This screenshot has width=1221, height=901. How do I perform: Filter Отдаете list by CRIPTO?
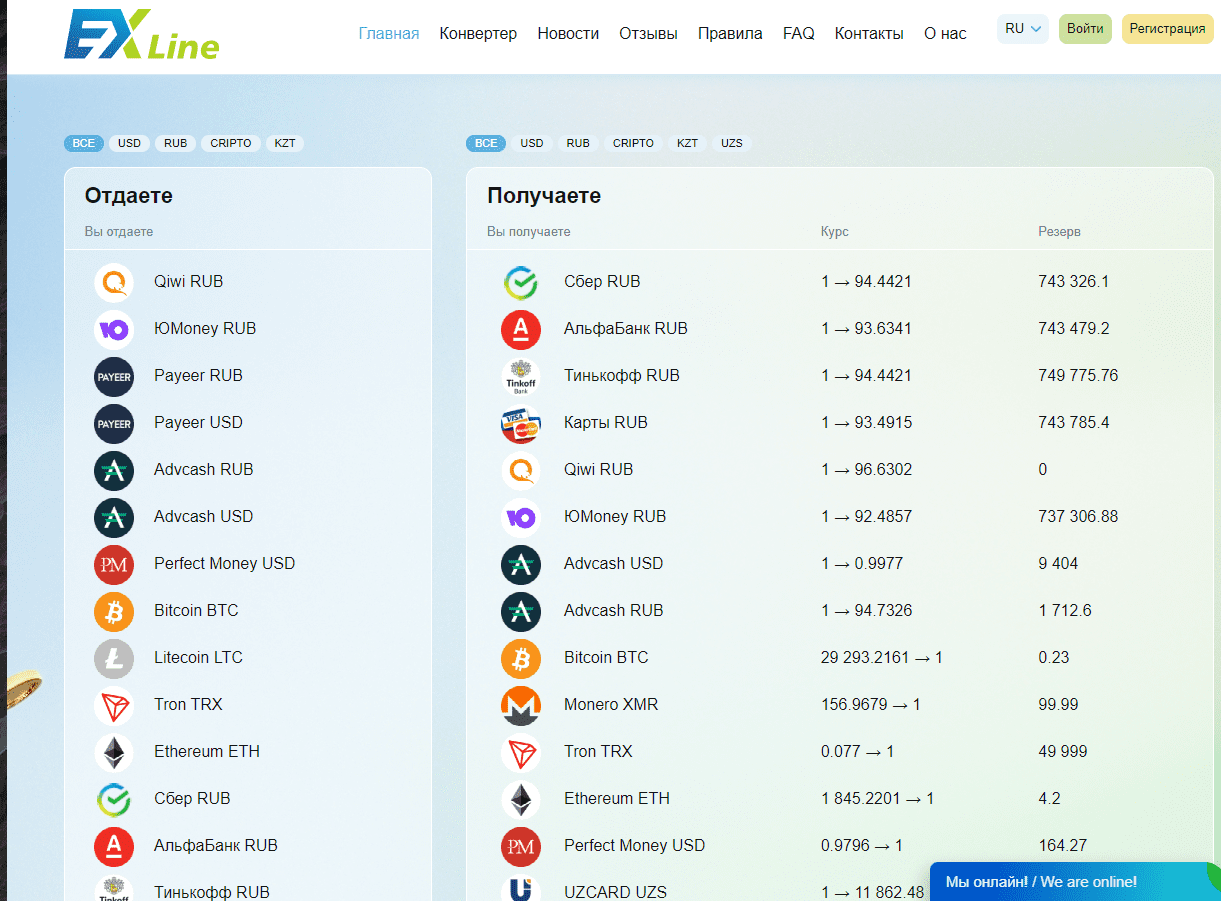(231, 143)
